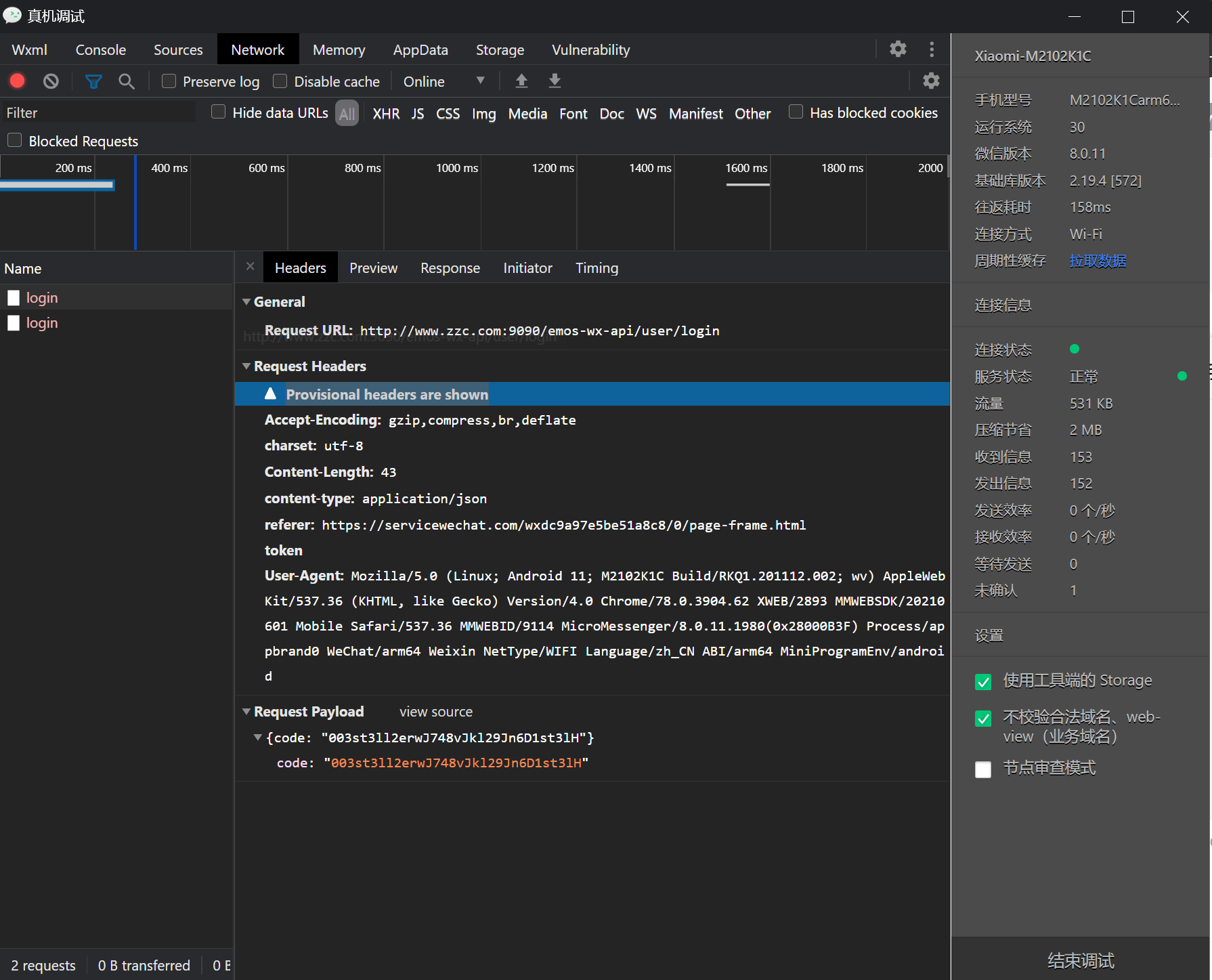Uncheck 使用工具端的 Storage checkbox
The height and width of the screenshot is (980, 1212).
point(983,681)
